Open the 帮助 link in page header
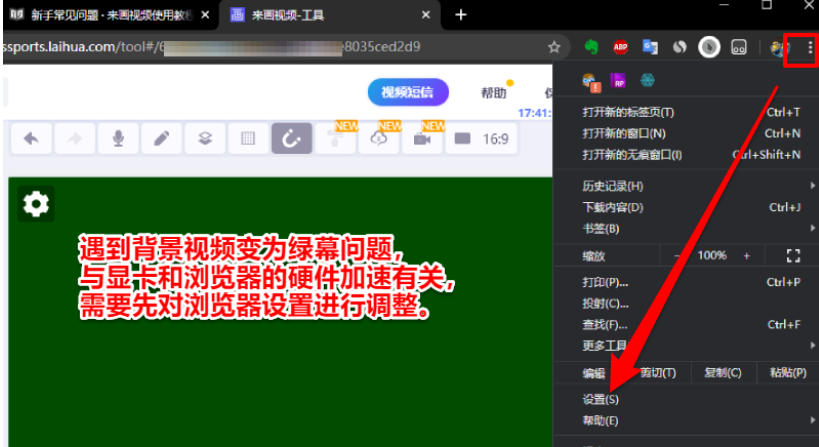819x447 pixels. point(494,93)
